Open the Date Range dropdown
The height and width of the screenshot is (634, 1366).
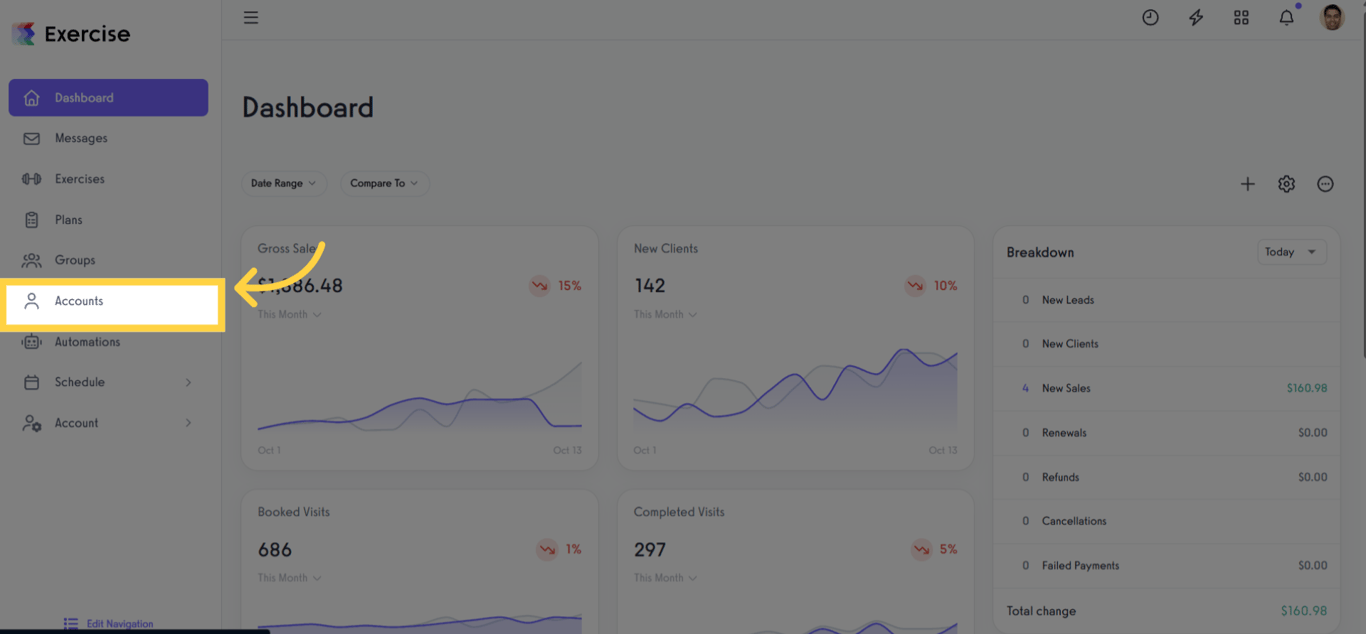pos(283,184)
